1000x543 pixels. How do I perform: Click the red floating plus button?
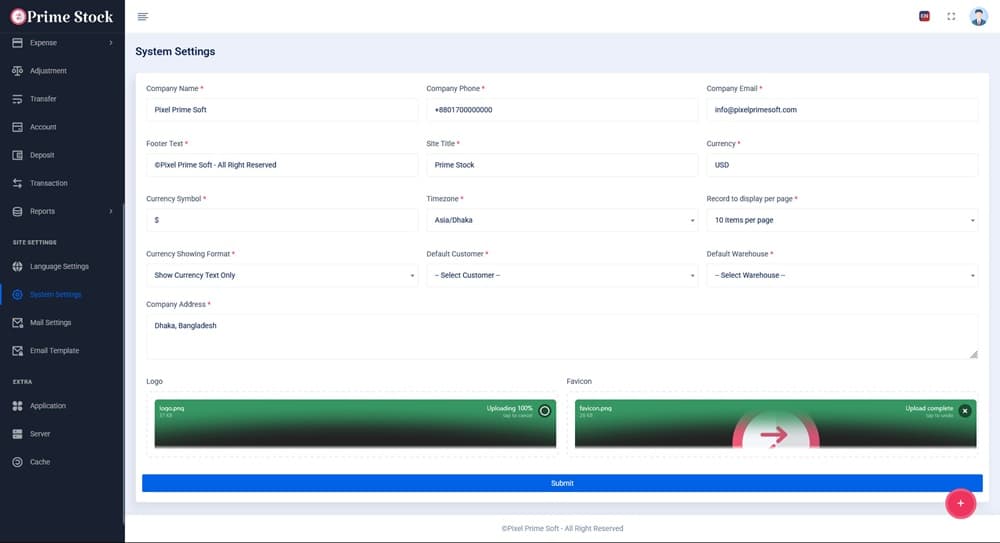click(x=960, y=503)
